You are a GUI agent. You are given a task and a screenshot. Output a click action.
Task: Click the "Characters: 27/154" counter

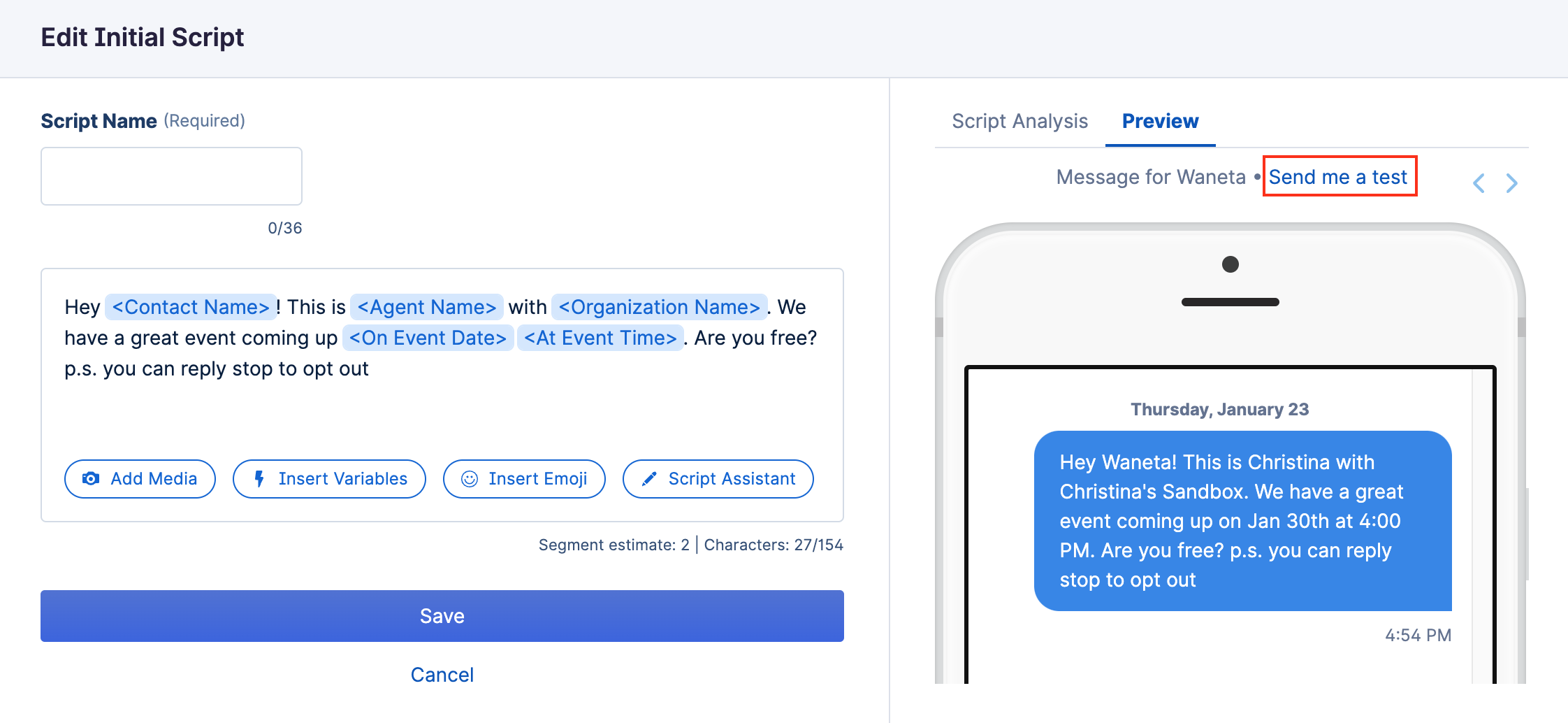coord(774,545)
